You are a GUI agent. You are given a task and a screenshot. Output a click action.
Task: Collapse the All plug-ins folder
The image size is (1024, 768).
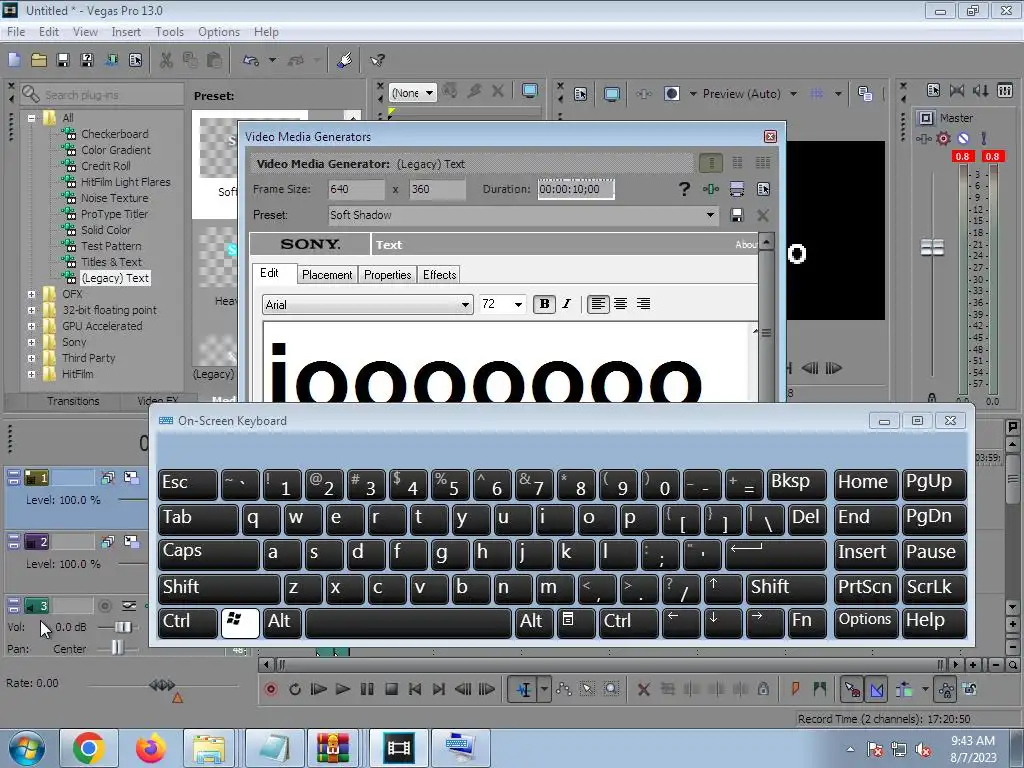pyautogui.click(x=31, y=118)
